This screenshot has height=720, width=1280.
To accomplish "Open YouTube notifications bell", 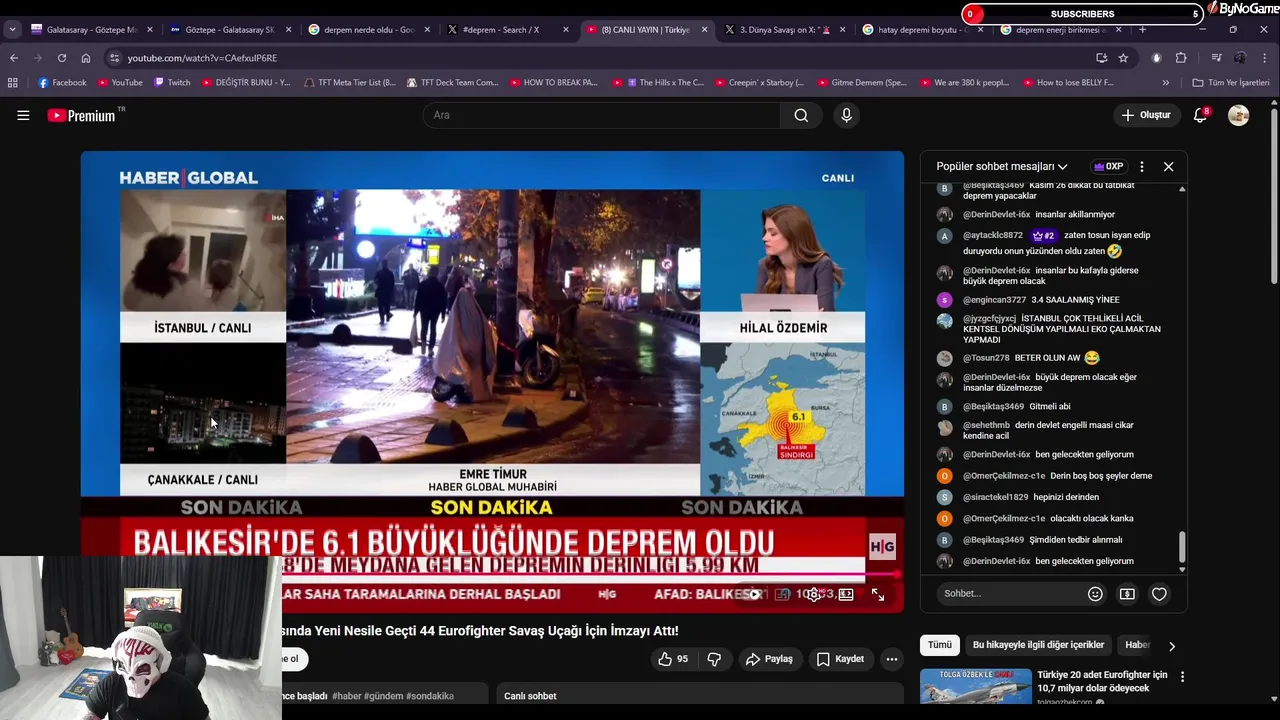I will (1200, 115).
